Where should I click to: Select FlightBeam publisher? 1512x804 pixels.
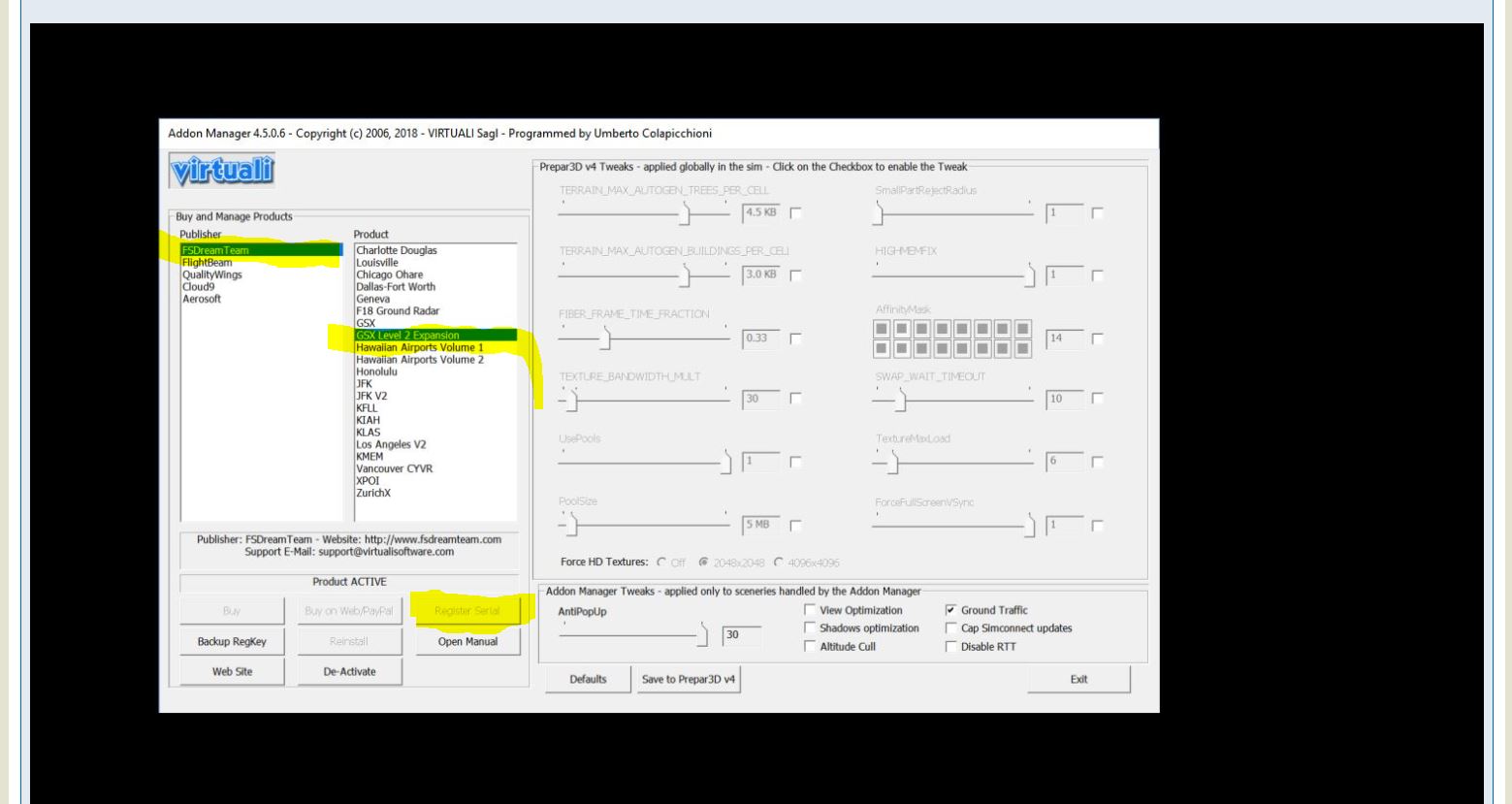(261, 262)
